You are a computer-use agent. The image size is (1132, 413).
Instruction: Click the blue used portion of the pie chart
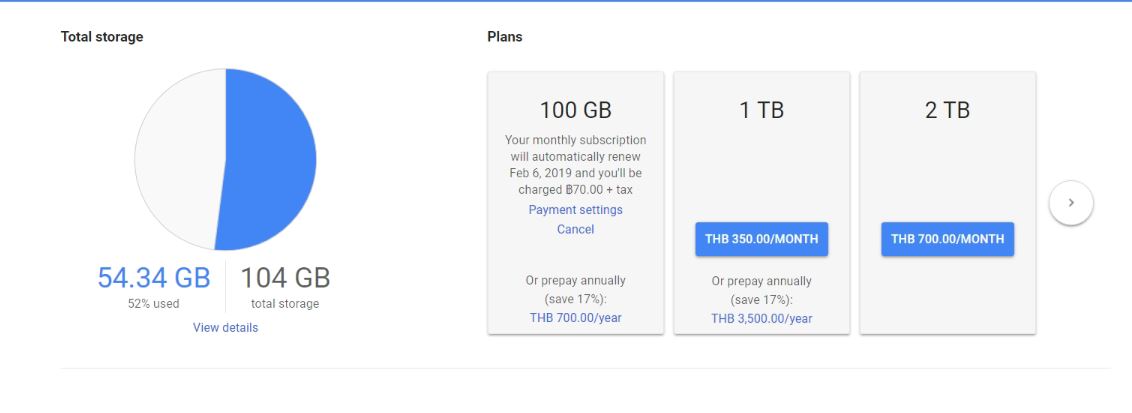coord(270,160)
